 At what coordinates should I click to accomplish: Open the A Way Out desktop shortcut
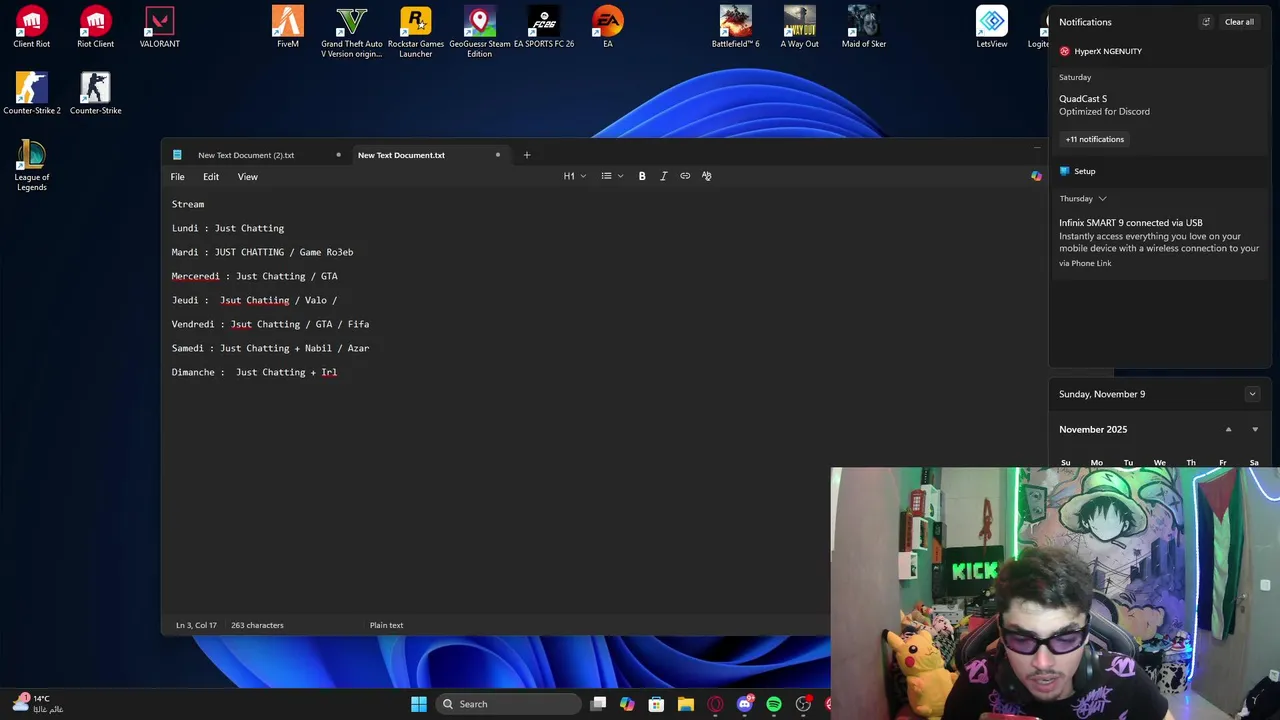point(800,27)
